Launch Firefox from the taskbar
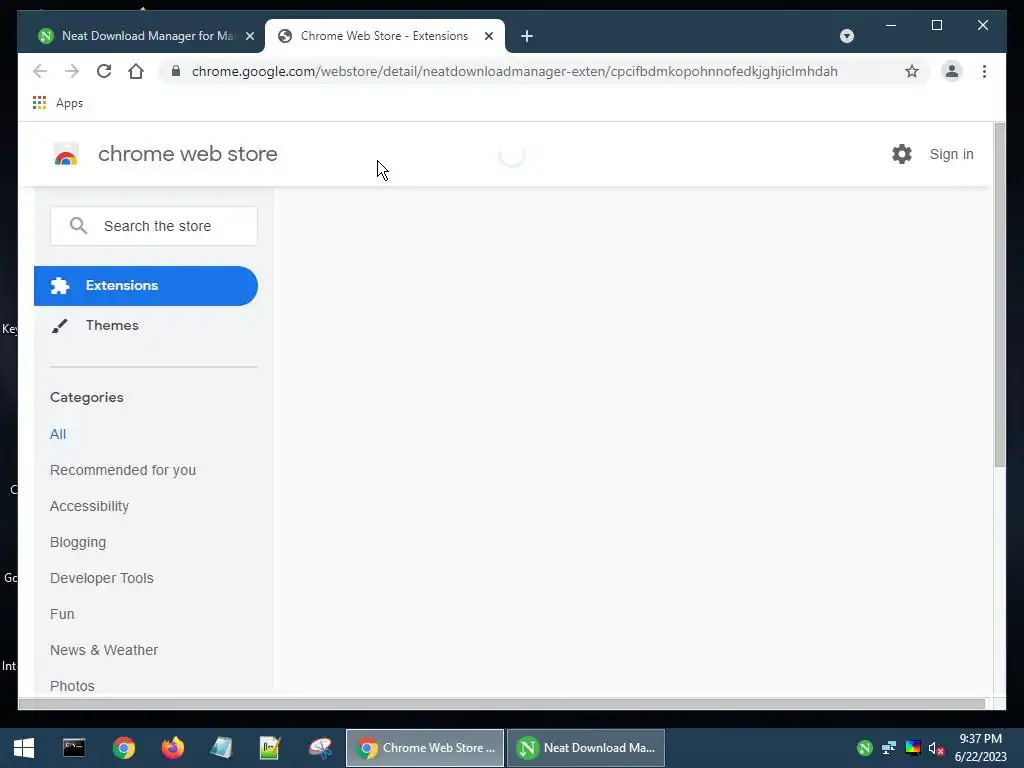This screenshot has width=1024, height=768. (x=172, y=748)
